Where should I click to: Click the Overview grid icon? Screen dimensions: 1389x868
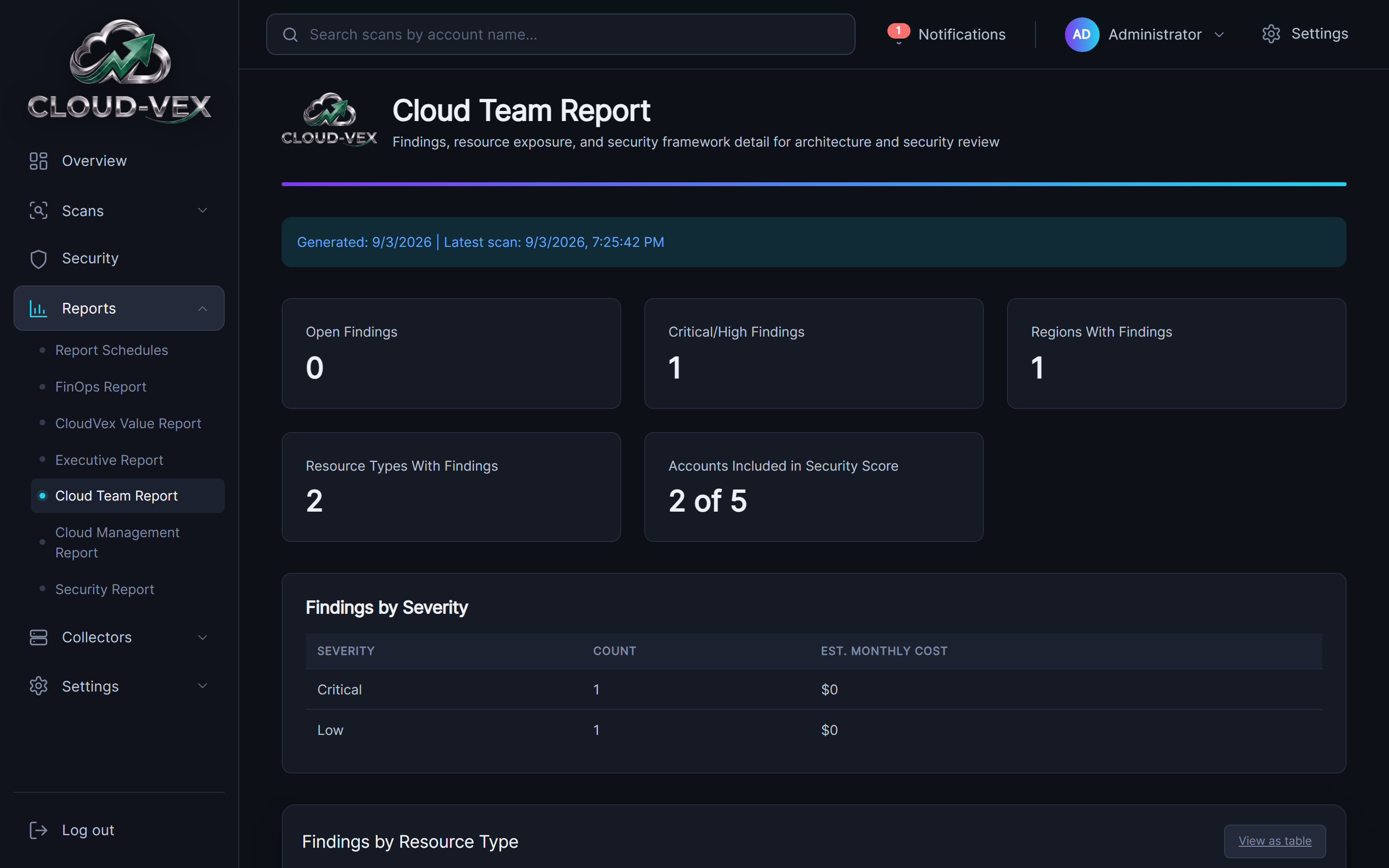39,161
